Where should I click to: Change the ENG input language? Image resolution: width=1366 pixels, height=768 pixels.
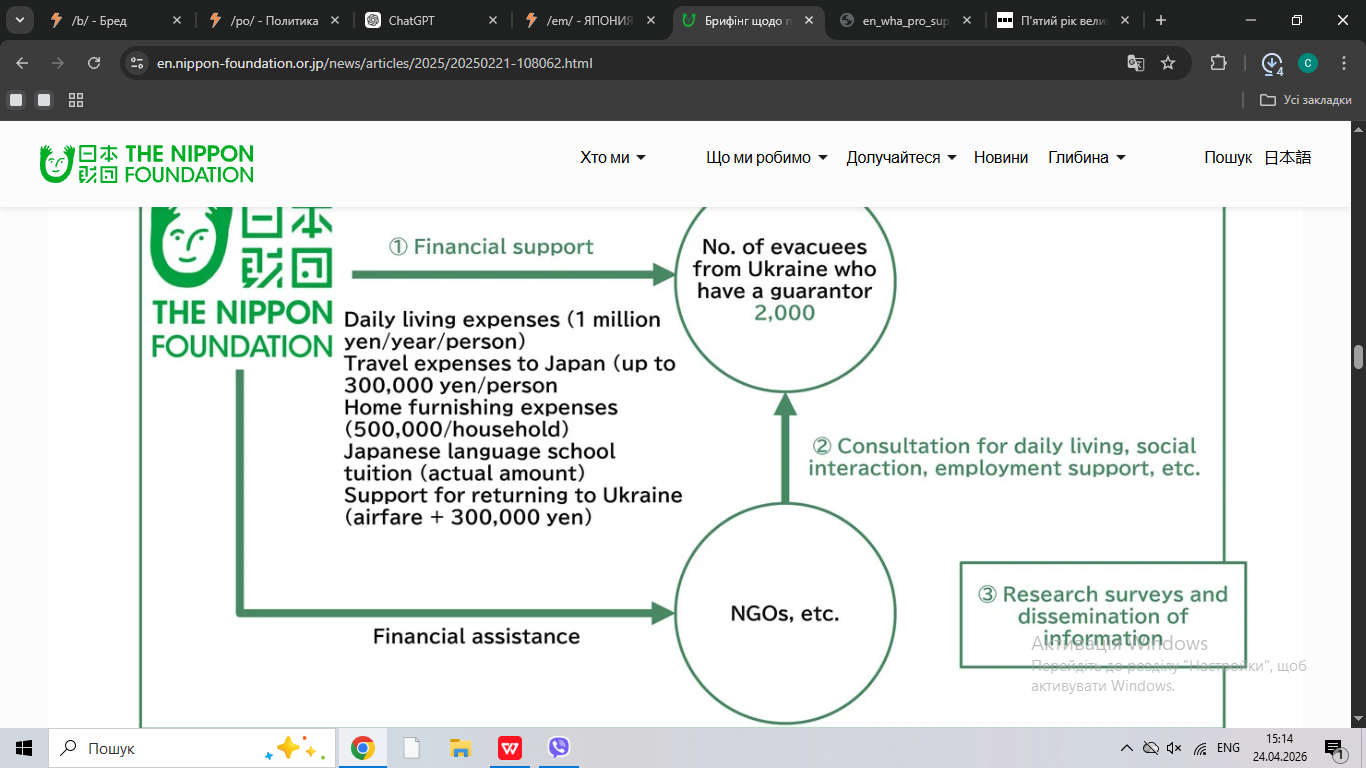point(1228,748)
